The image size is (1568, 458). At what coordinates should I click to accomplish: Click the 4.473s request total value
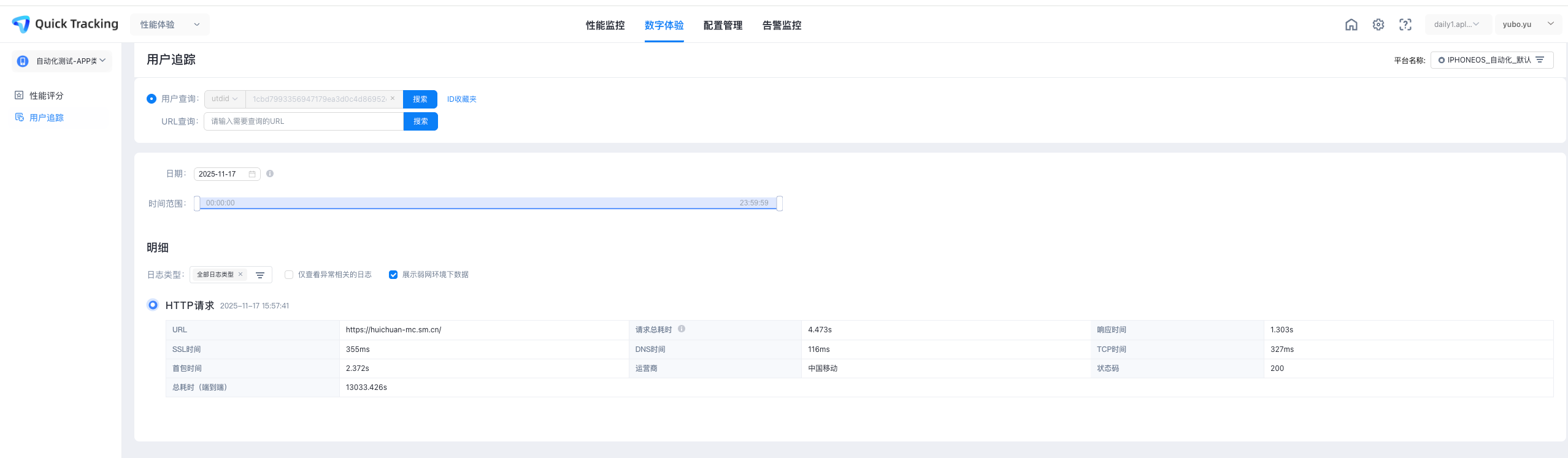(820, 330)
